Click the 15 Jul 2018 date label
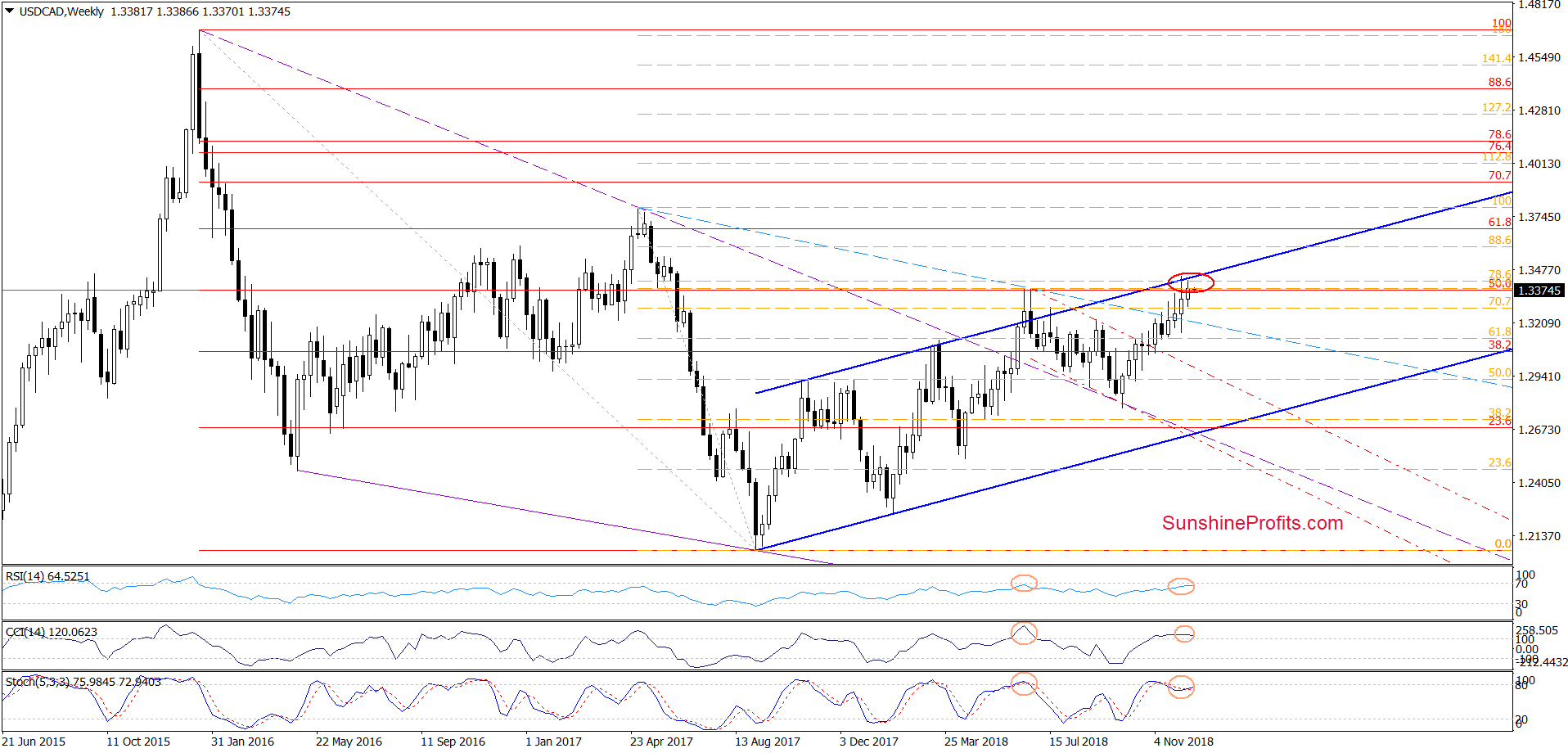This screenshot has width=1568, height=753. (x=1079, y=742)
